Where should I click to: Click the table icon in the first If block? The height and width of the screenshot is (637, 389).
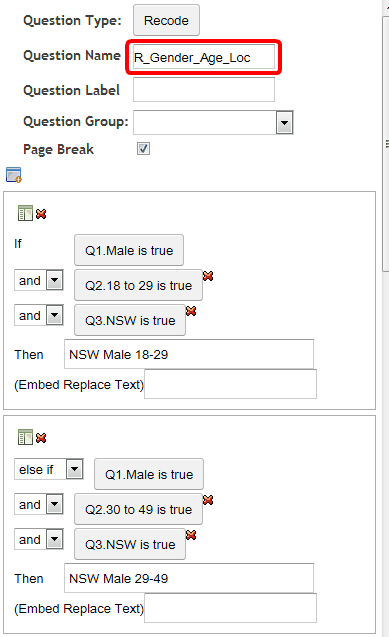25,213
